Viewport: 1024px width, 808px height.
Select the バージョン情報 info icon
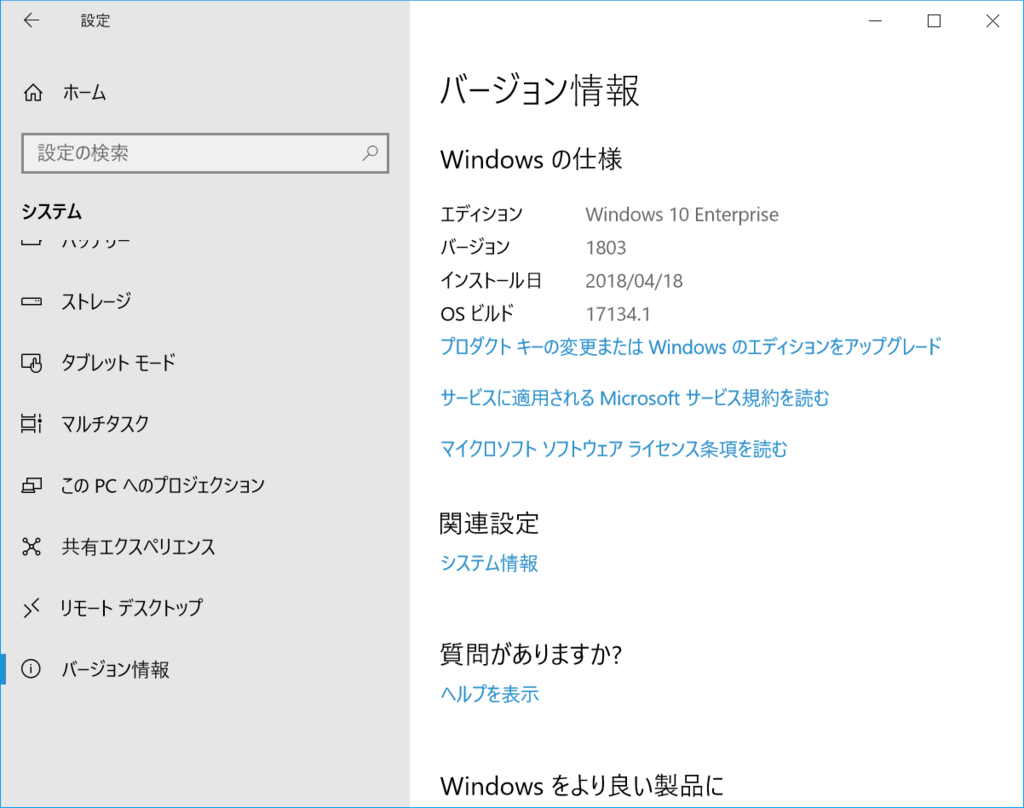point(31,668)
